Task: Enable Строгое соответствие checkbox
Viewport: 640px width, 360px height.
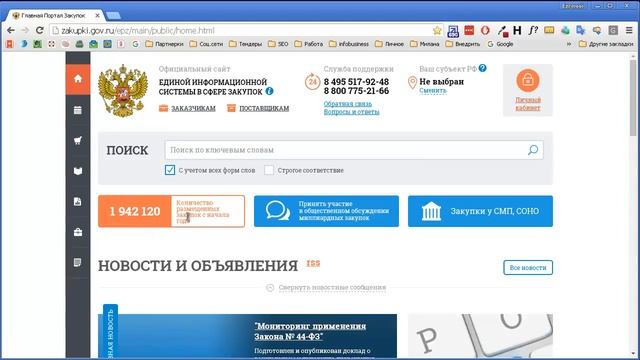Action: coord(269,170)
